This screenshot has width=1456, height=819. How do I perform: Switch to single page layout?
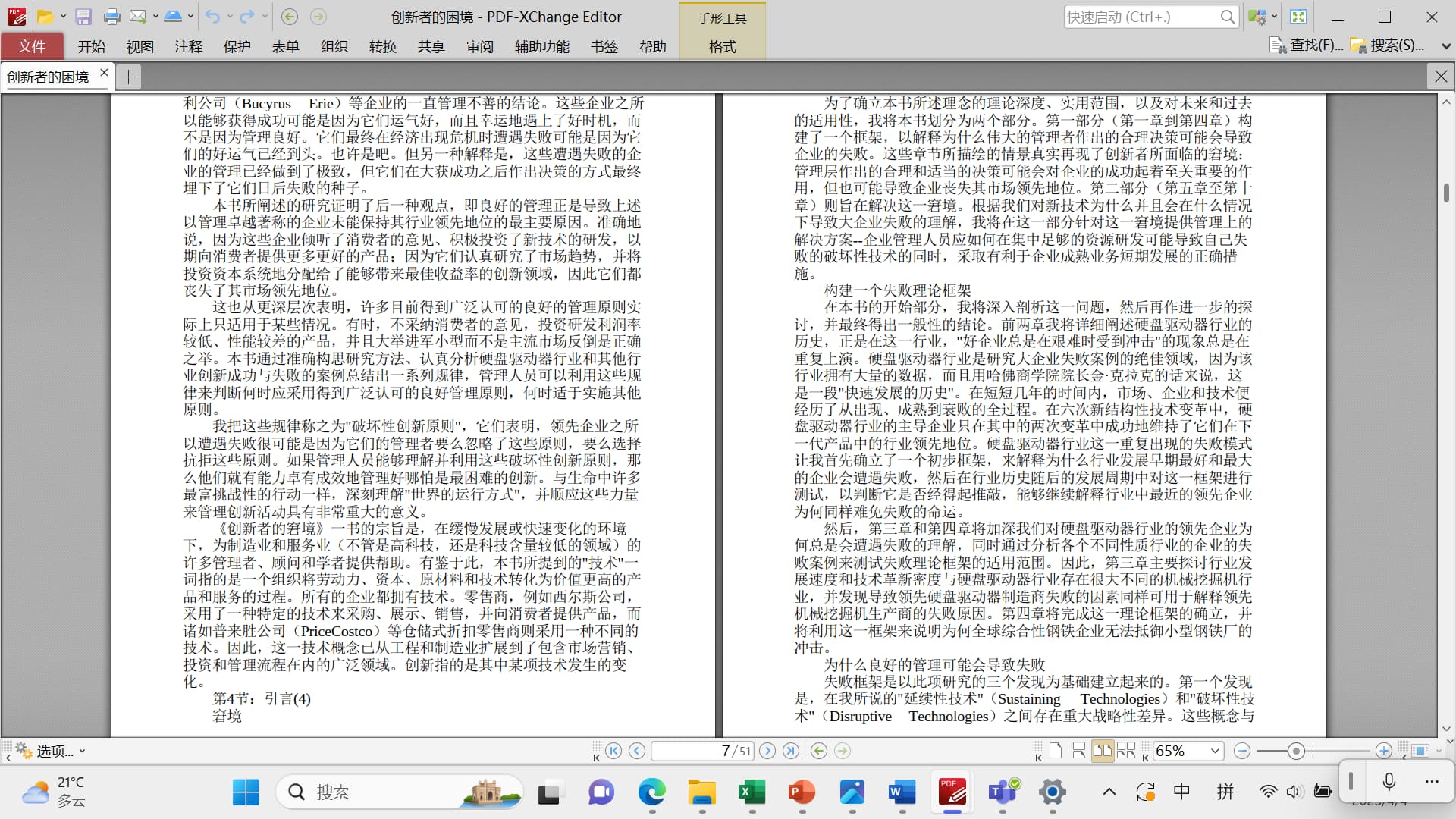1056,751
